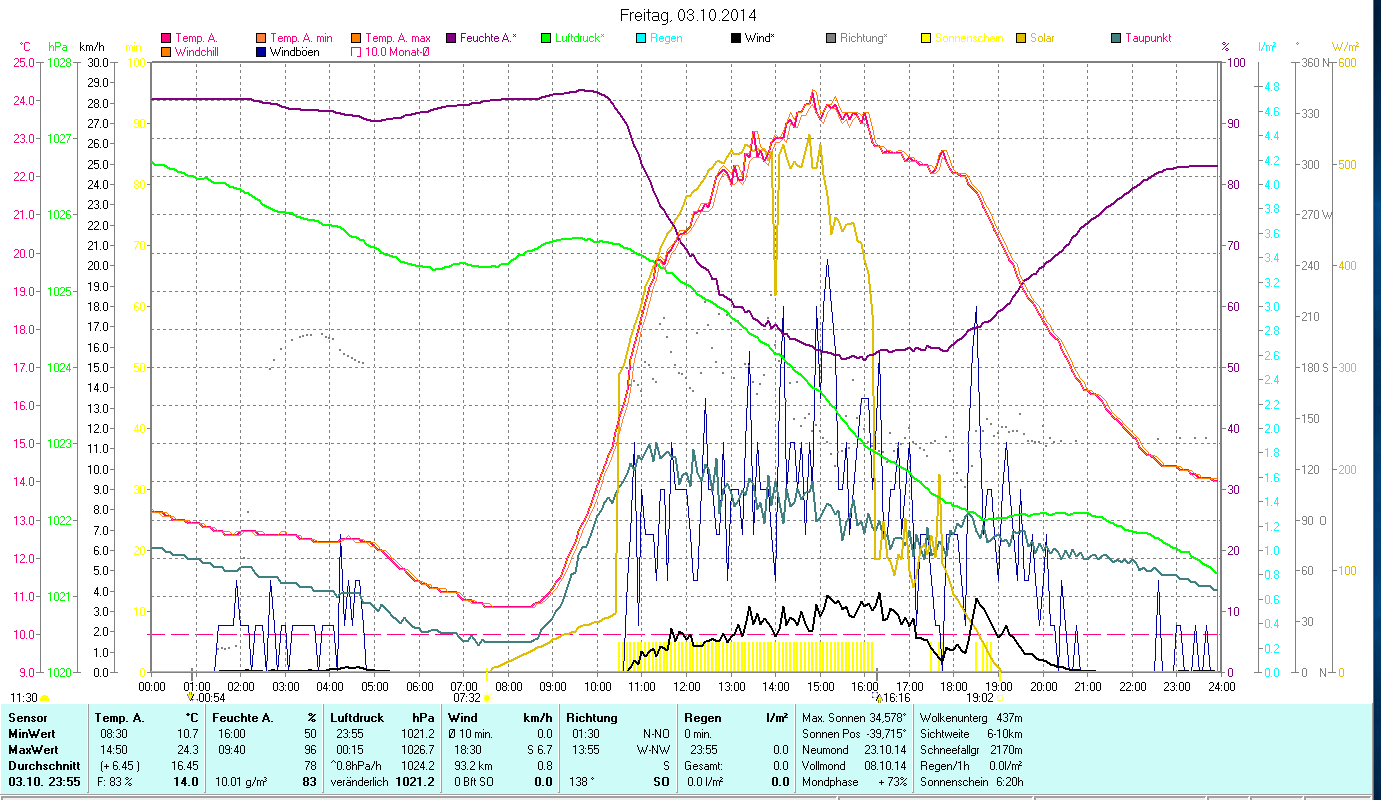Click the sunset icon at 19:02
Image resolution: width=1381 pixels, height=800 pixels.
pyautogui.click(x=1001, y=698)
